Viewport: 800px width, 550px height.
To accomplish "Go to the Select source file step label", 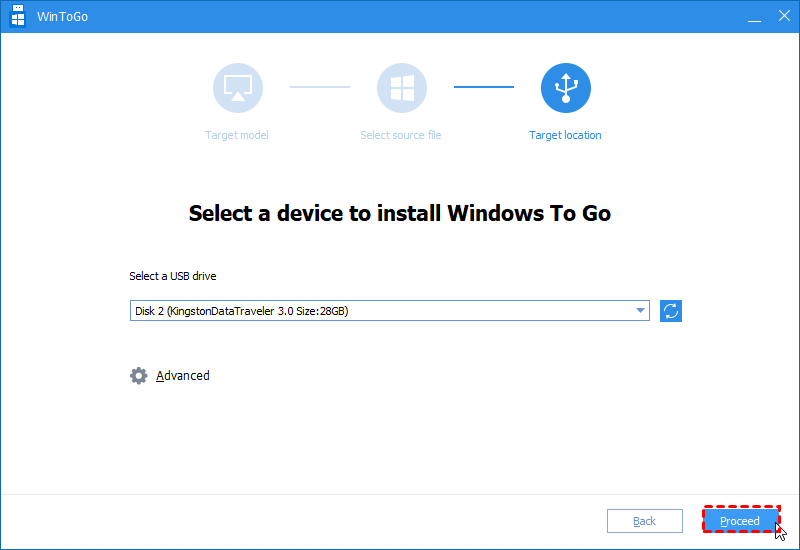I will click(x=401, y=135).
